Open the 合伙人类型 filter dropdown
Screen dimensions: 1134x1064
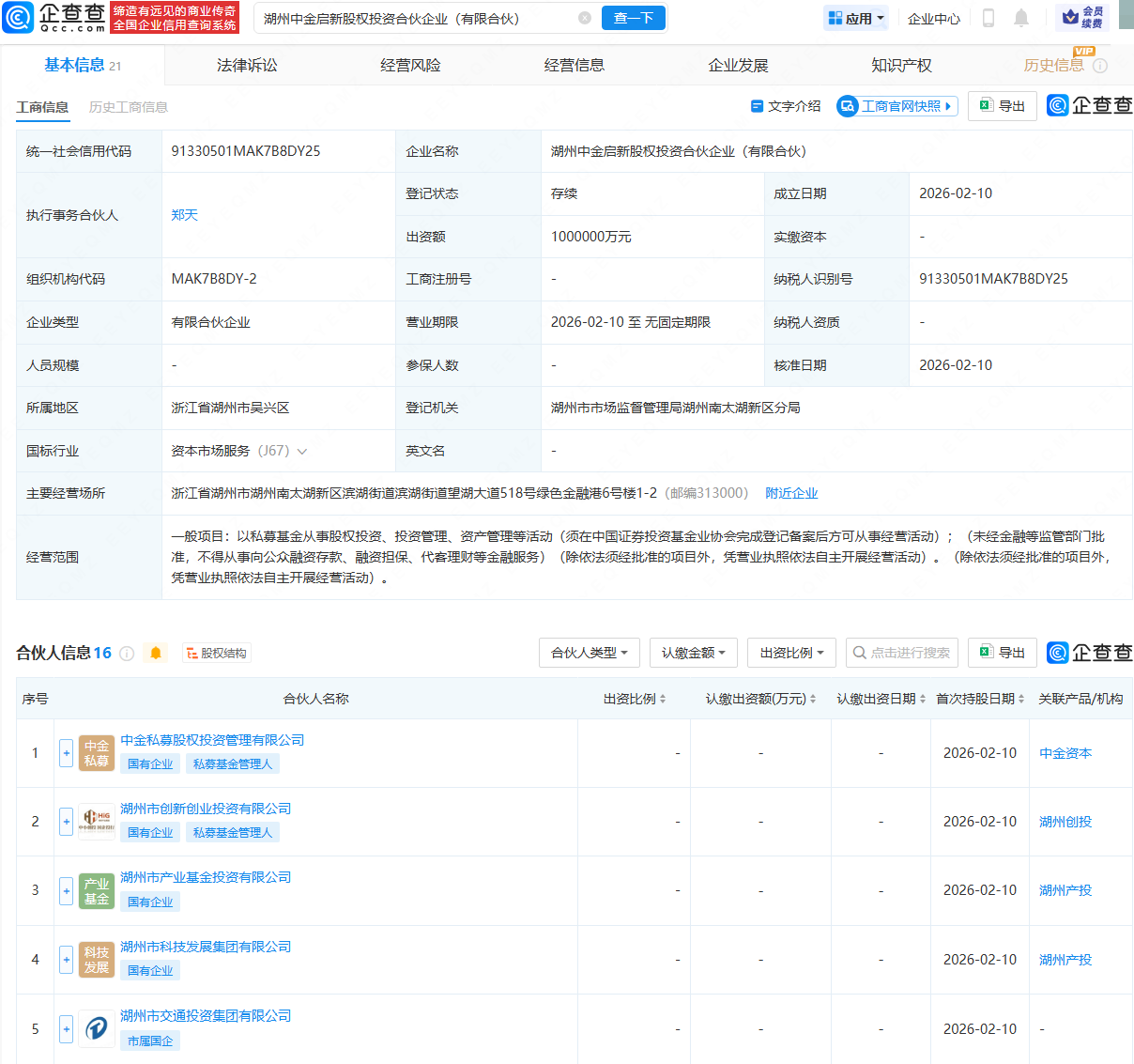pos(589,653)
